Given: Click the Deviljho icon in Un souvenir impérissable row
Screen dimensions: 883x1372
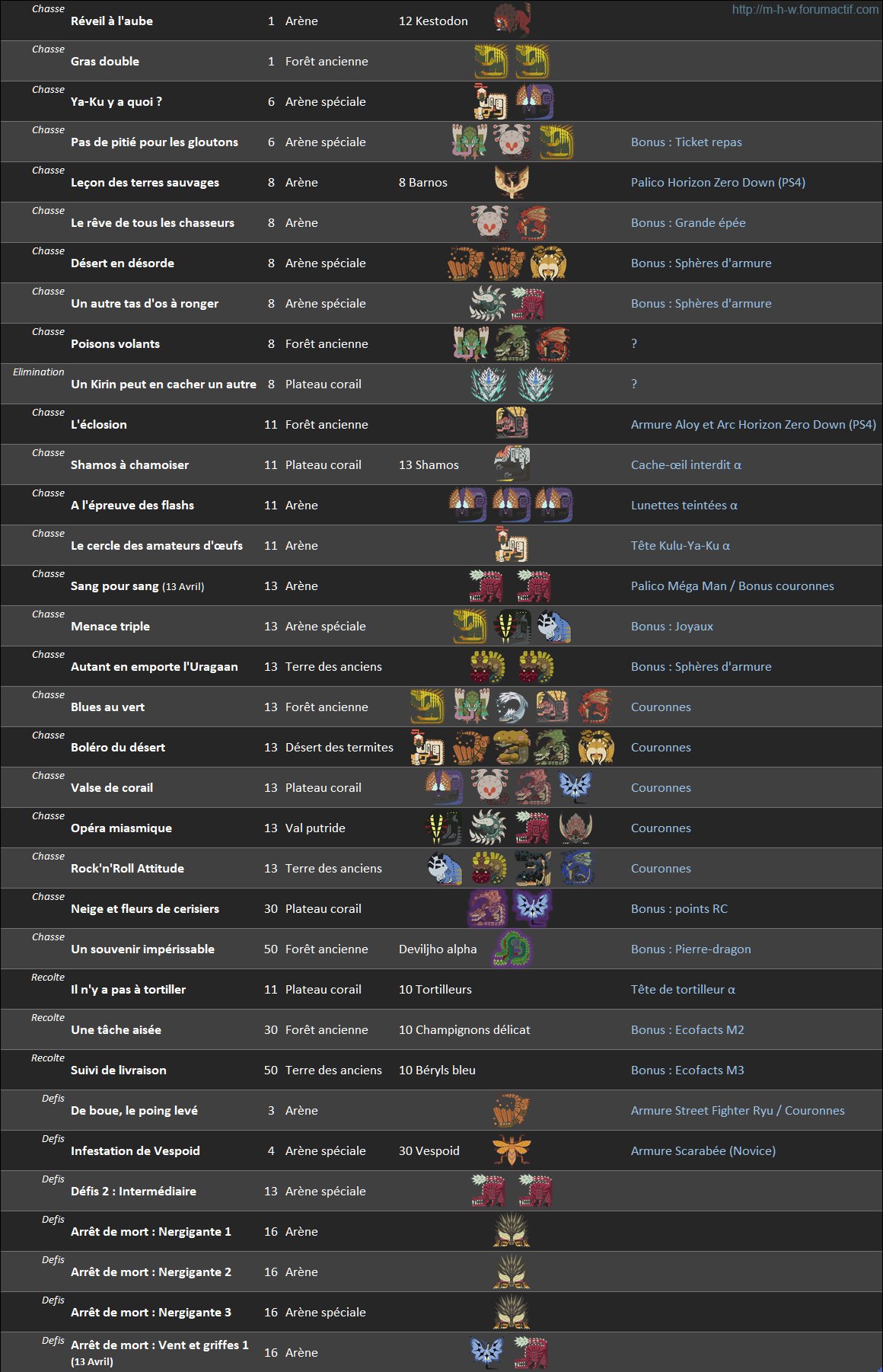Looking at the screenshot, I should click(512, 949).
